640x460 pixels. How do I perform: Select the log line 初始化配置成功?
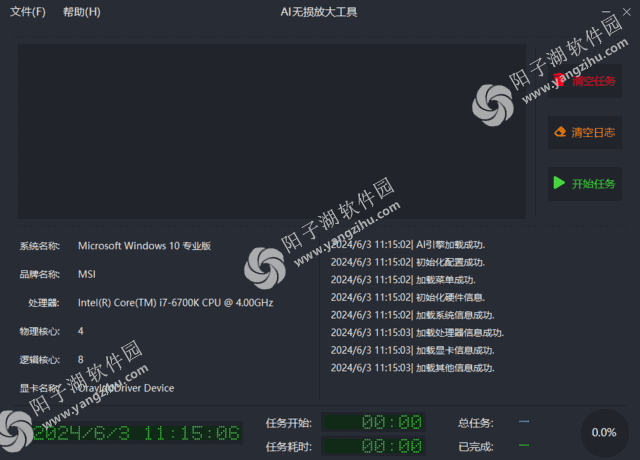pos(408,262)
